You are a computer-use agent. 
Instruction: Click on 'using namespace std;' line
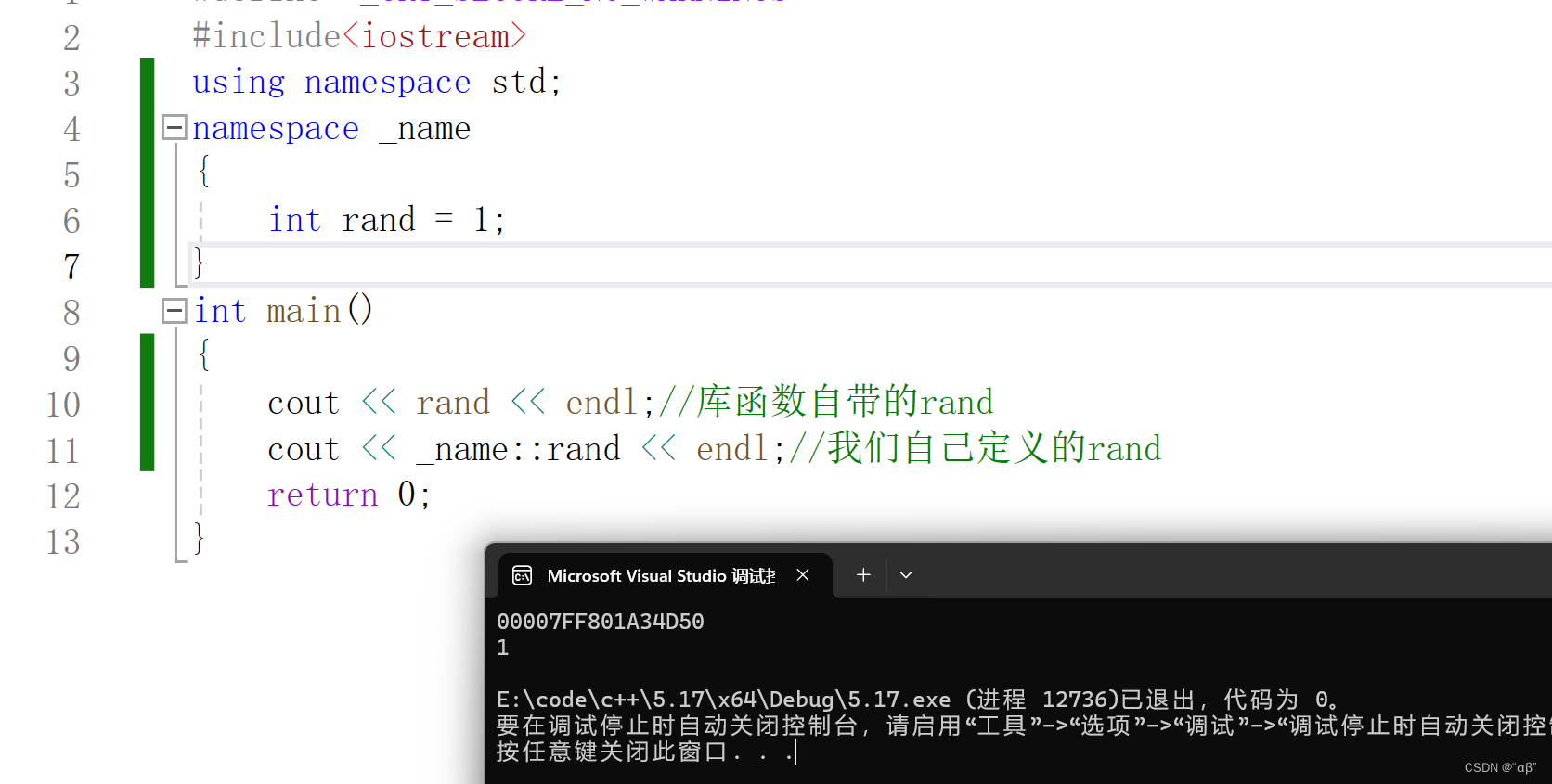(377, 83)
